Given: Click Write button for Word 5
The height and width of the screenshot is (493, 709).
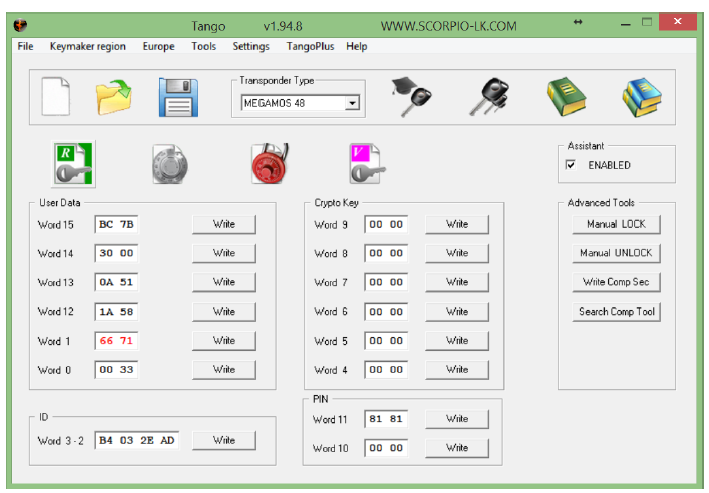Looking at the screenshot, I should tap(457, 341).
